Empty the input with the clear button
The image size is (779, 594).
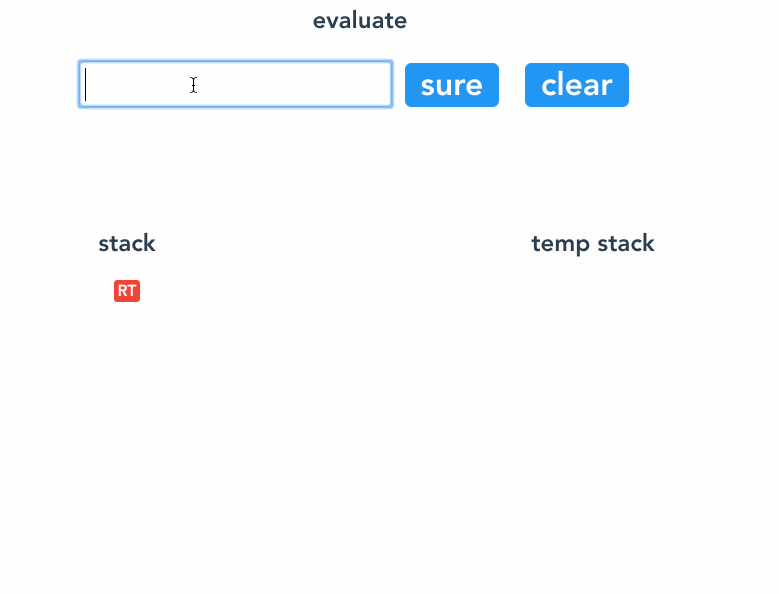point(577,85)
